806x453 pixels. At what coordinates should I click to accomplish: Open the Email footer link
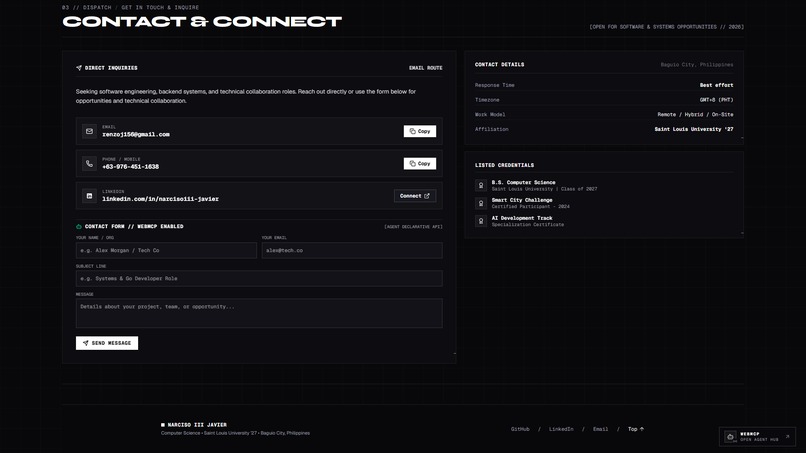point(600,429)
